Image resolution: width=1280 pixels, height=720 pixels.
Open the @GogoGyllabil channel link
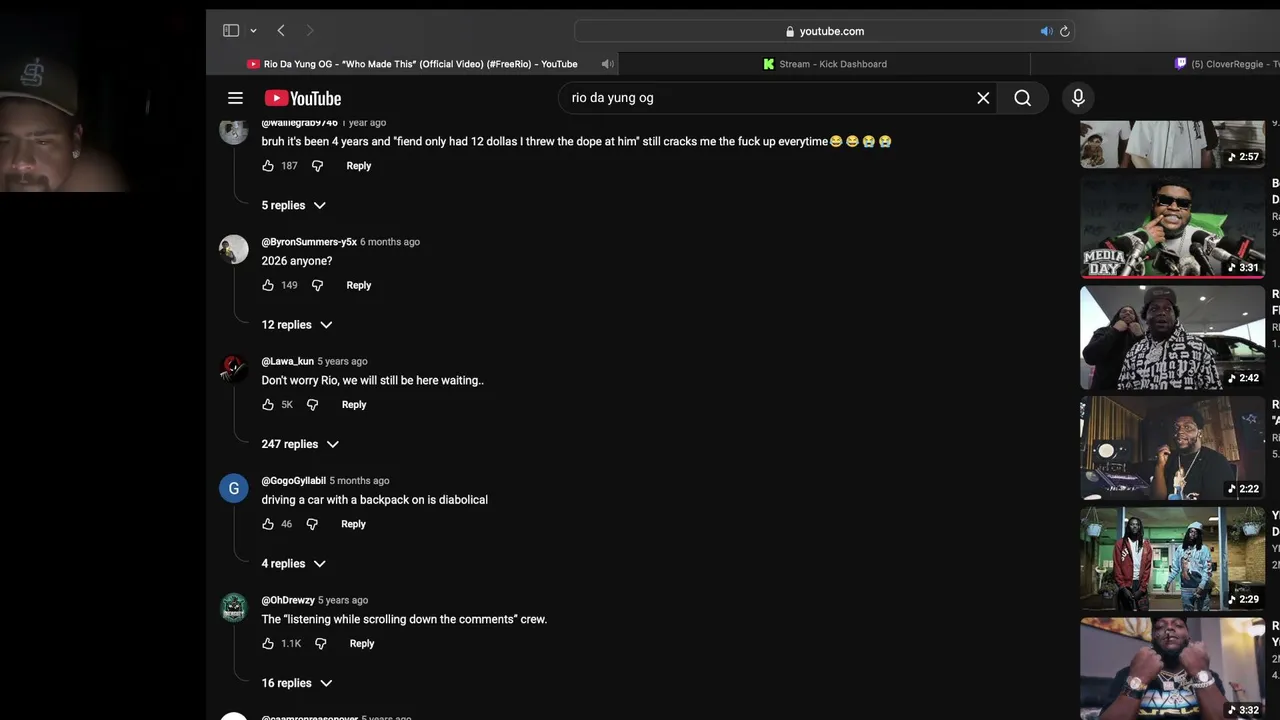tap(294, 481)
